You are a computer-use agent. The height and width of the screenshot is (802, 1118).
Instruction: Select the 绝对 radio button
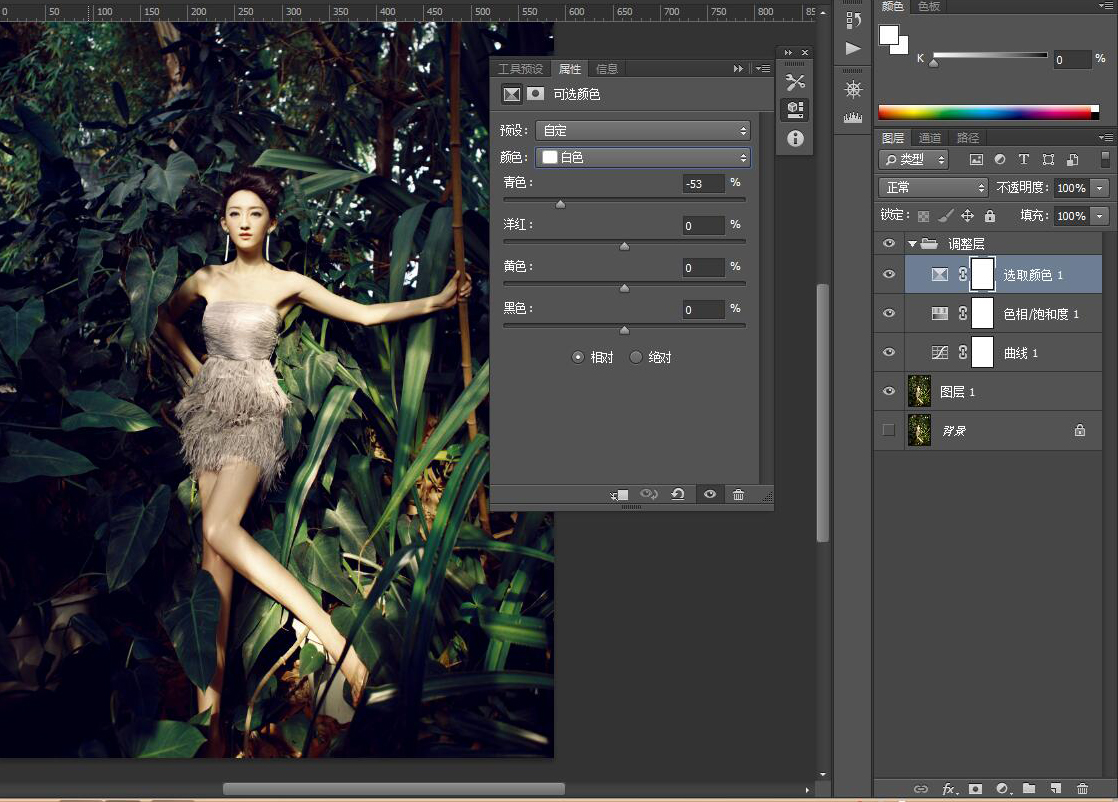(636, 357)
